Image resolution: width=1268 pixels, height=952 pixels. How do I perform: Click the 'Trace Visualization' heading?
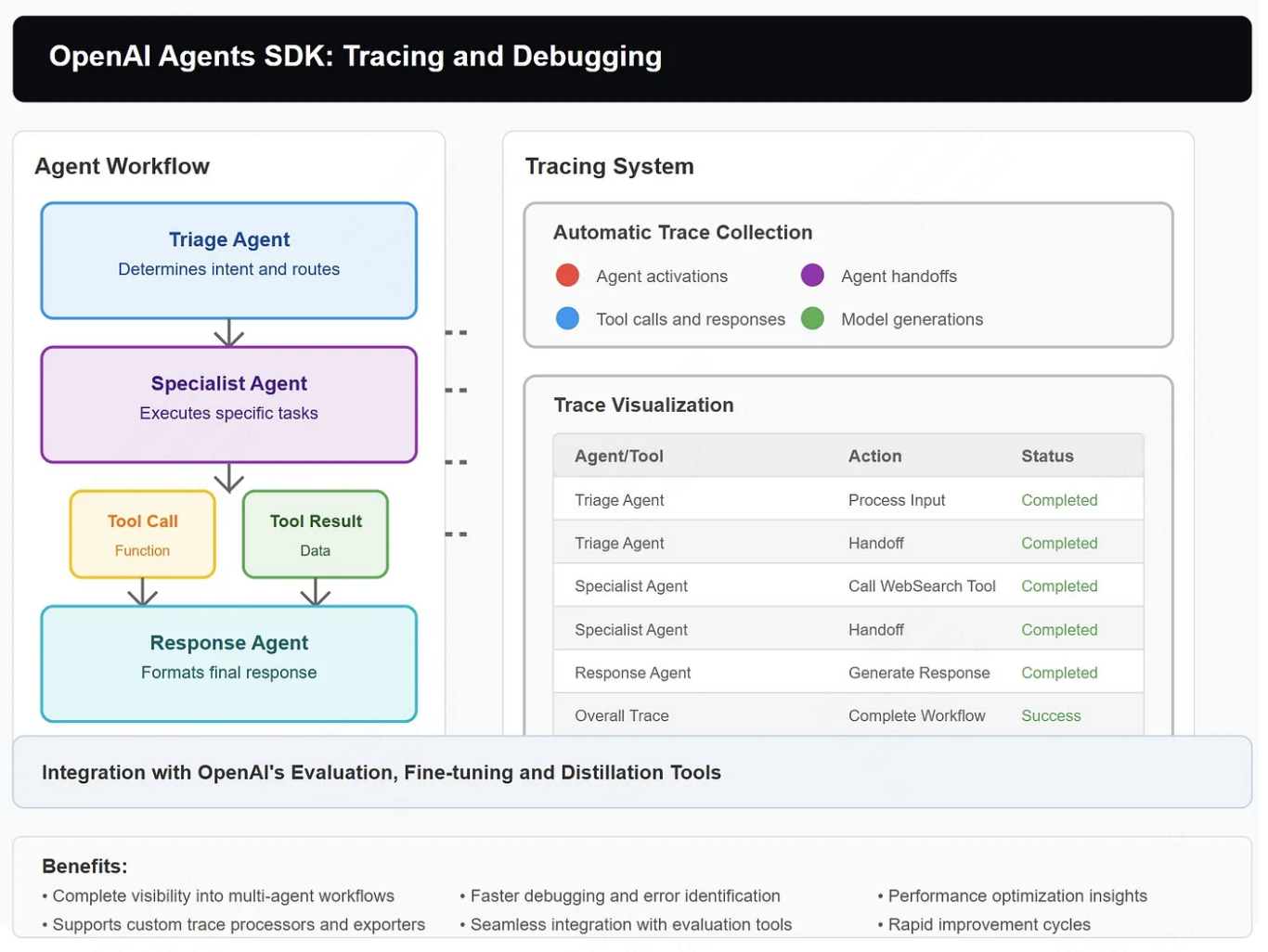pos(643,405)
